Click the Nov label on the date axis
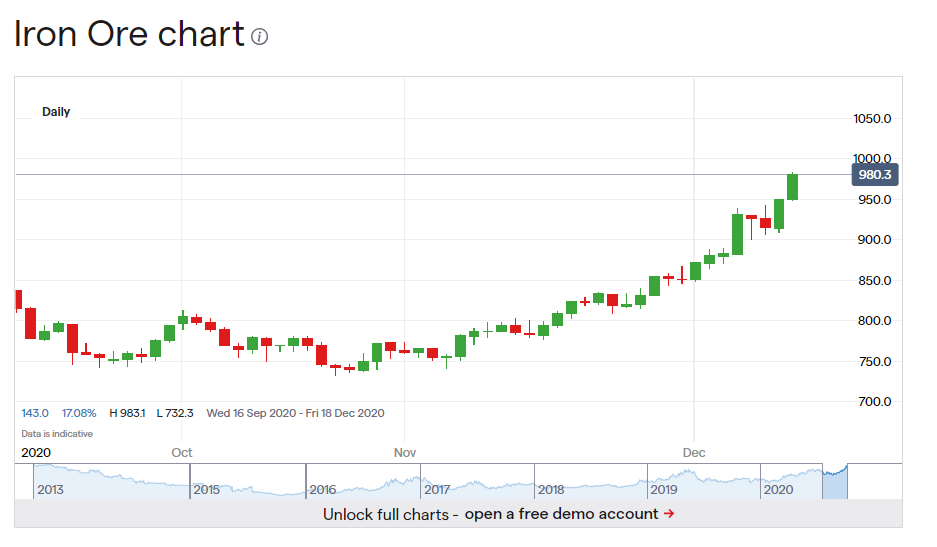 click(x=405, y=453)
